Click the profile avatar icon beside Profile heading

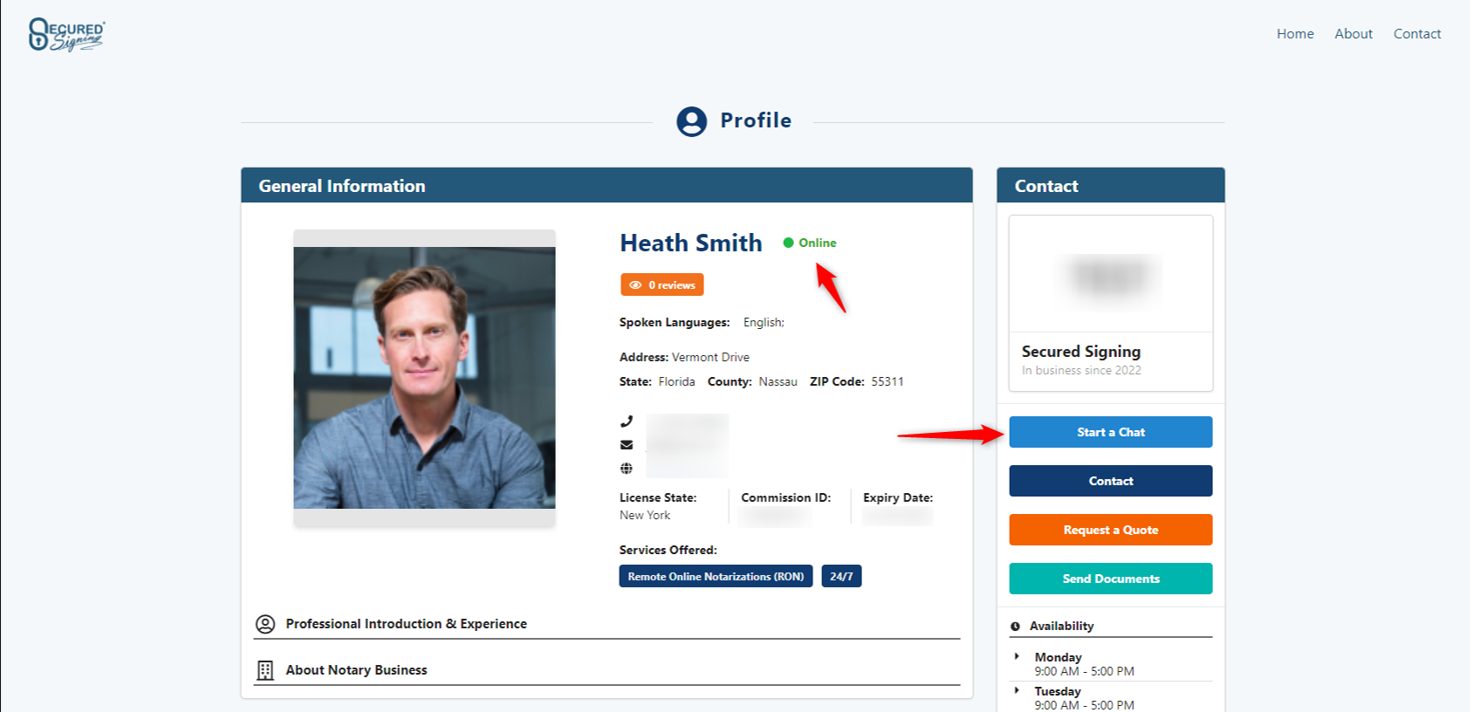click(x=691, y=121)
